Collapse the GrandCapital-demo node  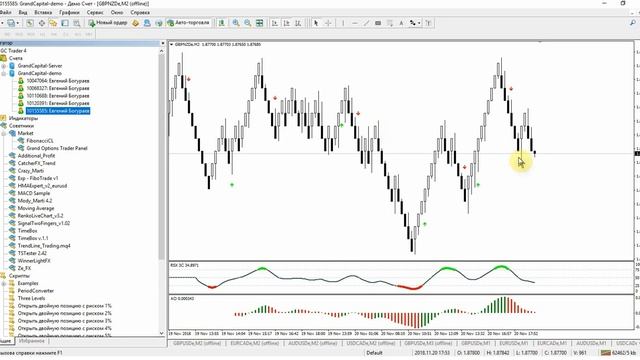point(4,73)
